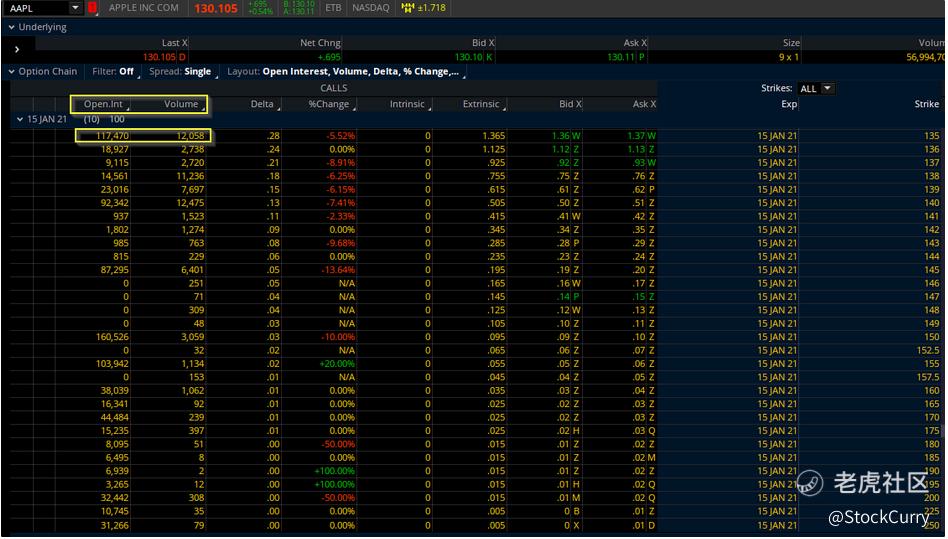Click the AAPL symbol input field
The height and width of the screenshot is (539, 948).
click(36, 8)
